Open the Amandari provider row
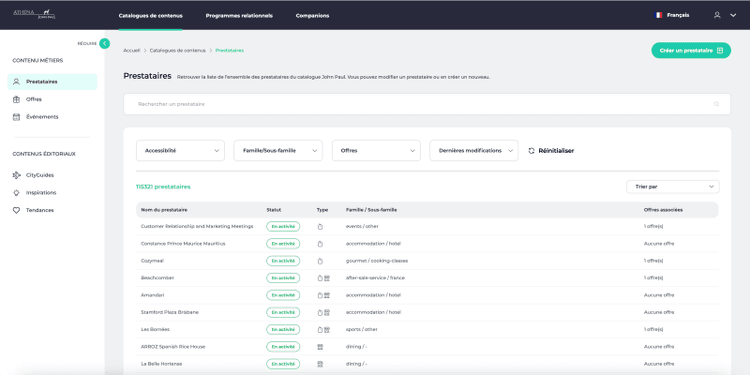 point(427,295)
